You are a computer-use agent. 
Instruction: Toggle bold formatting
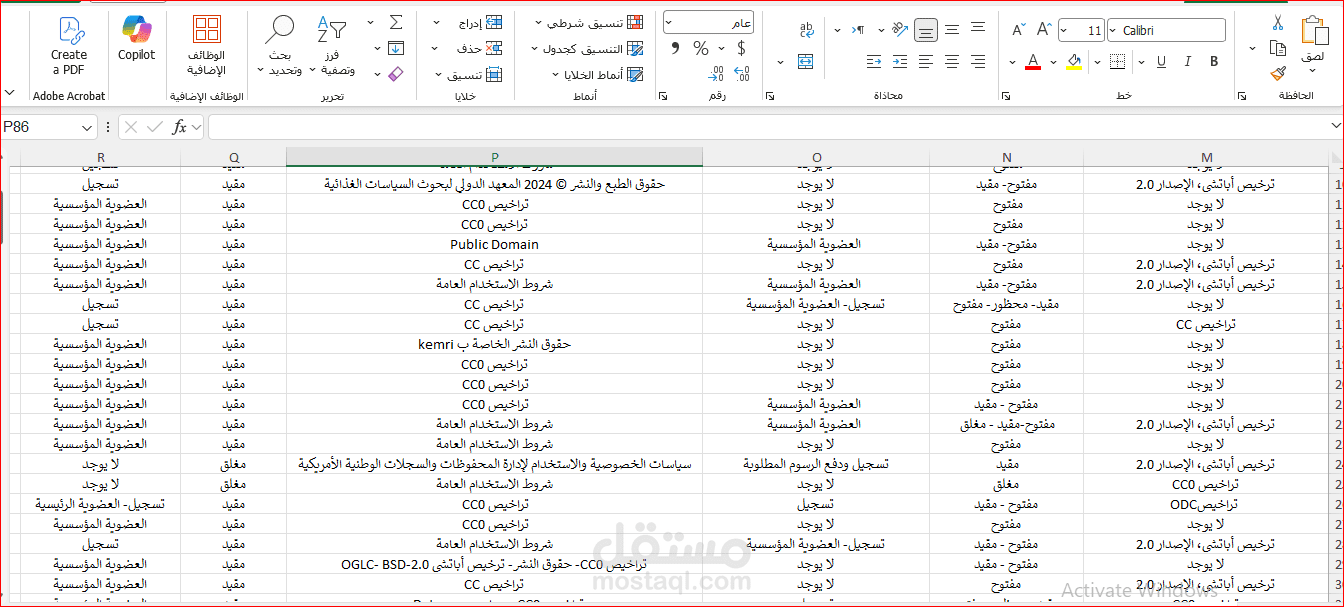tap(1214, 61)
